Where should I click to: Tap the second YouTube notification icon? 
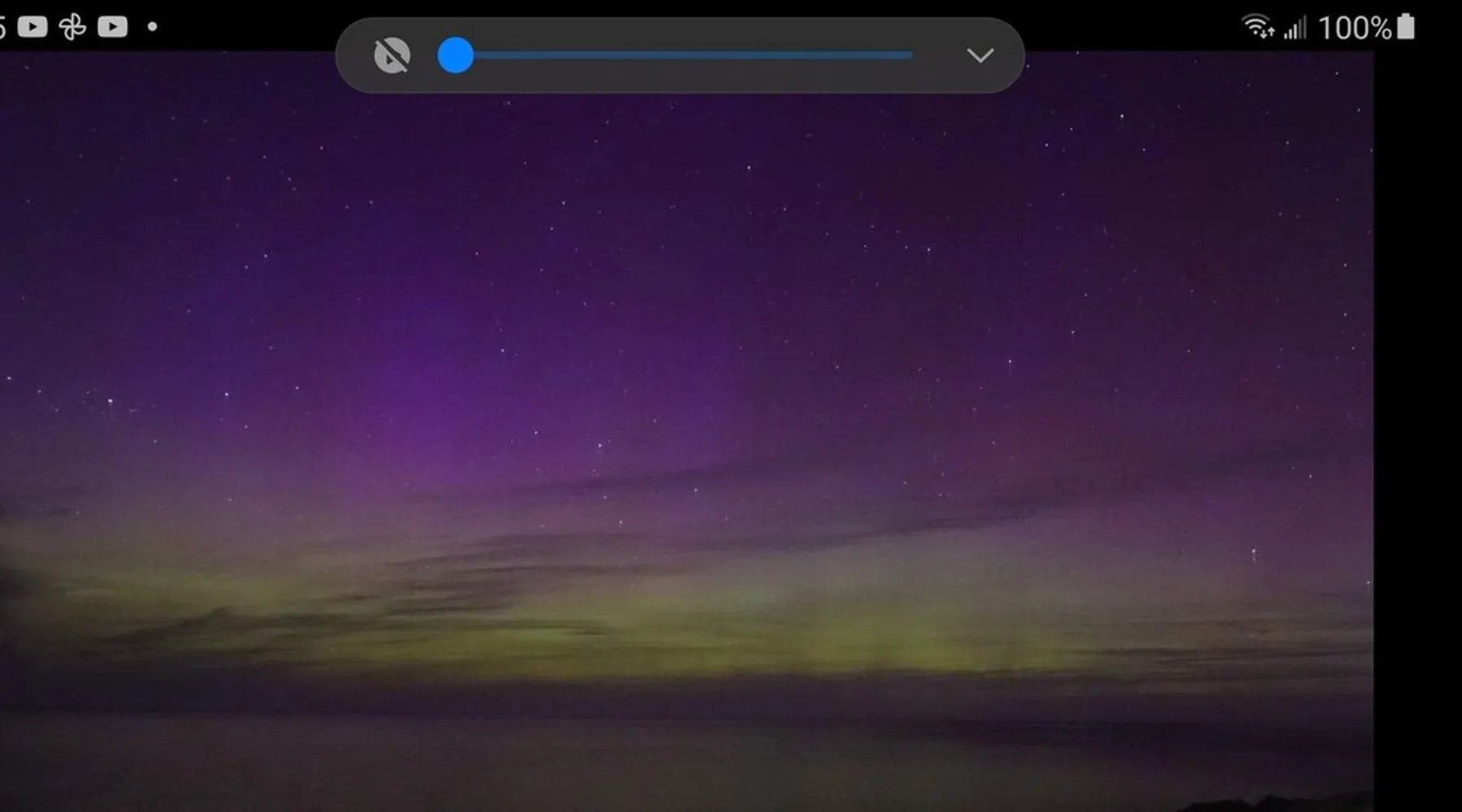[112, 27]
